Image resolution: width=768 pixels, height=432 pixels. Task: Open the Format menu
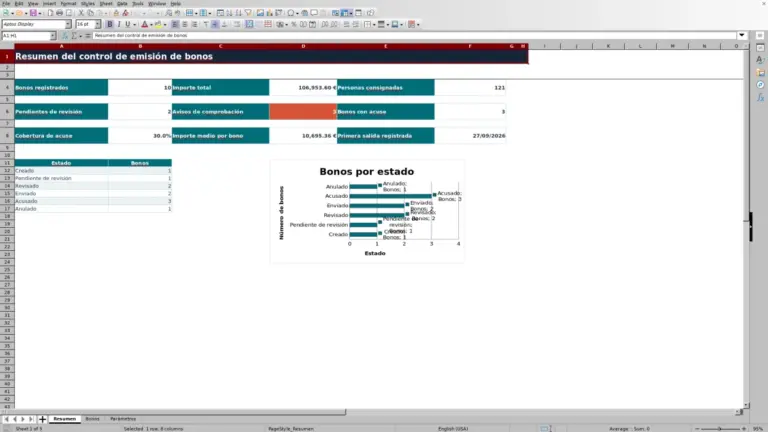point(68,3)
